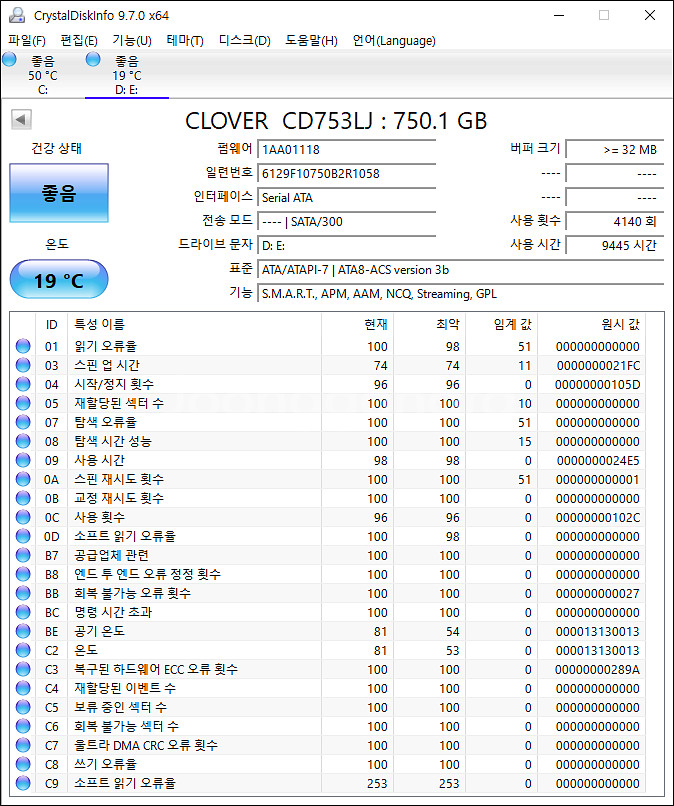Screen dimensions: 674x806
Task: Click status circle icon for ID 03 스핀 업 시간
Action: (23, 365)
